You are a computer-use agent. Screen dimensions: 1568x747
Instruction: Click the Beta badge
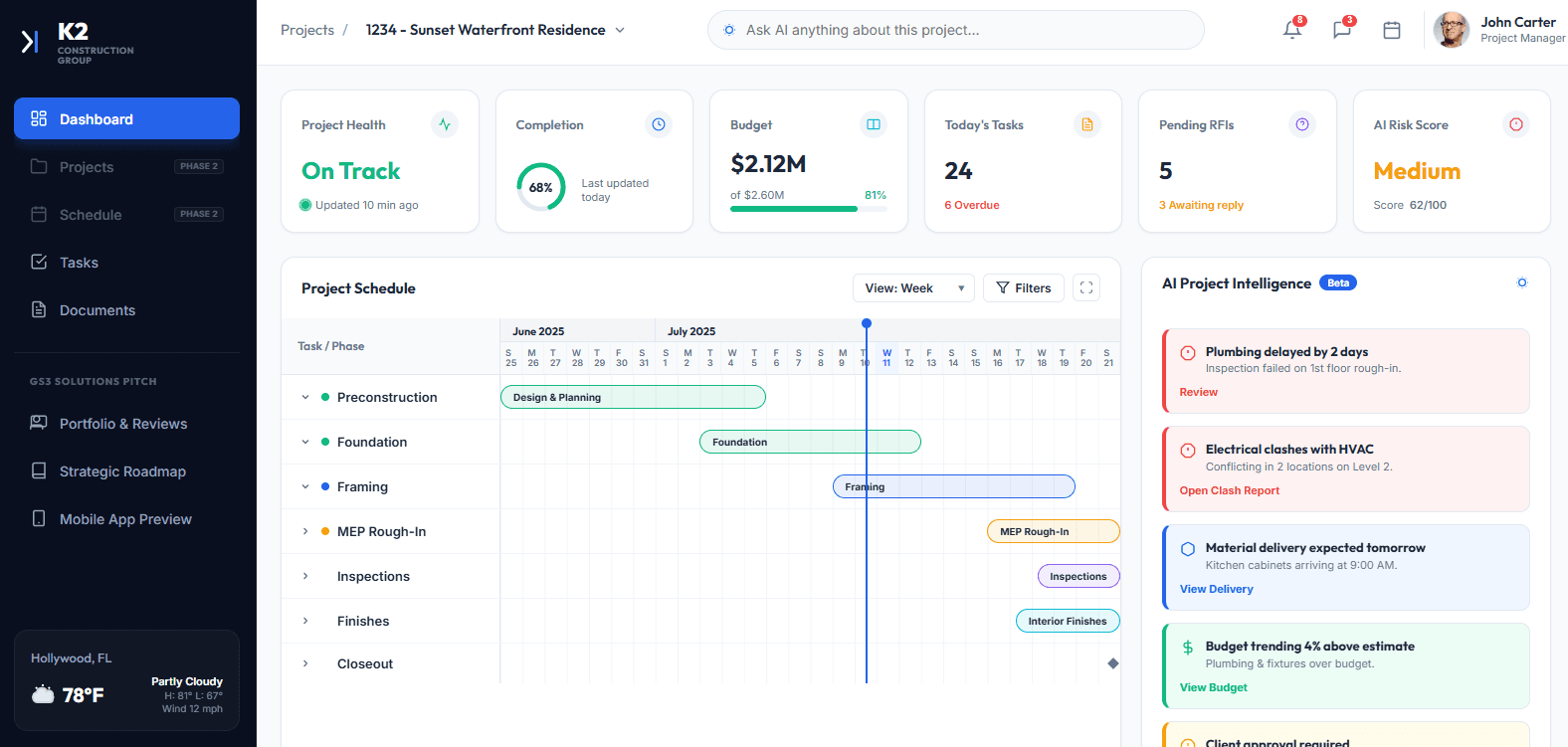(1338, 283)
